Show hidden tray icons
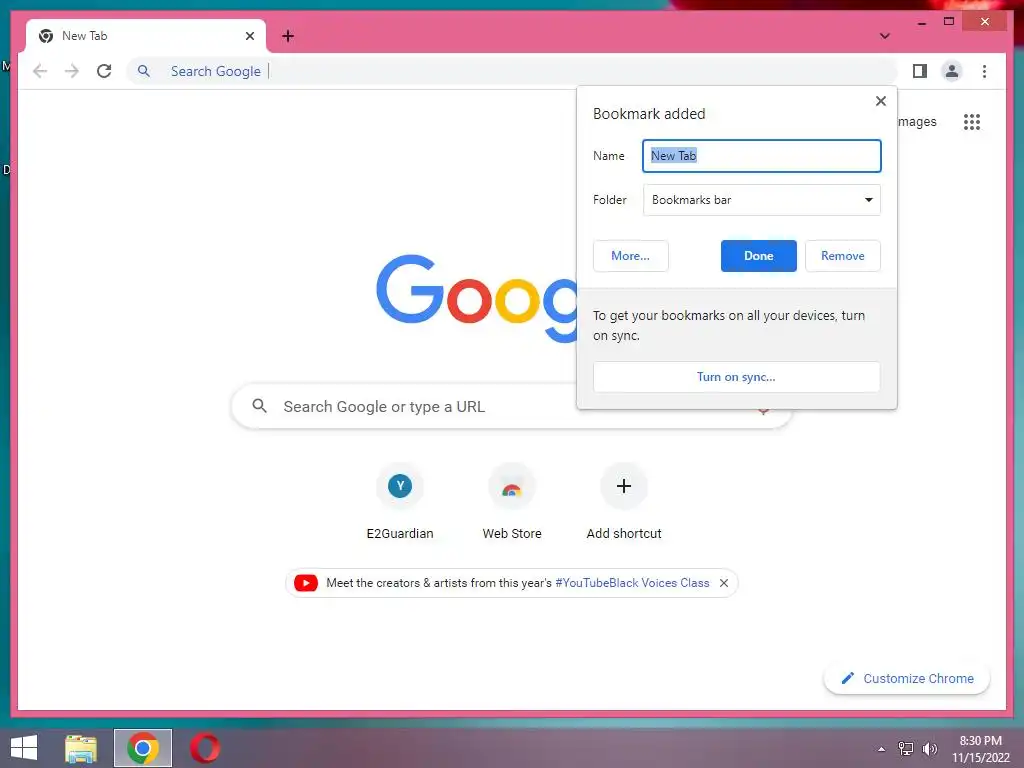This screenshot has width=1024, height=768. [x=881, y=748]
